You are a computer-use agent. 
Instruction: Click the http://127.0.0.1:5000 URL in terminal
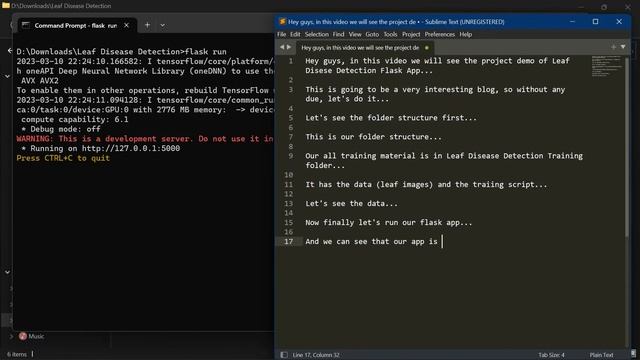pos(131,149)
